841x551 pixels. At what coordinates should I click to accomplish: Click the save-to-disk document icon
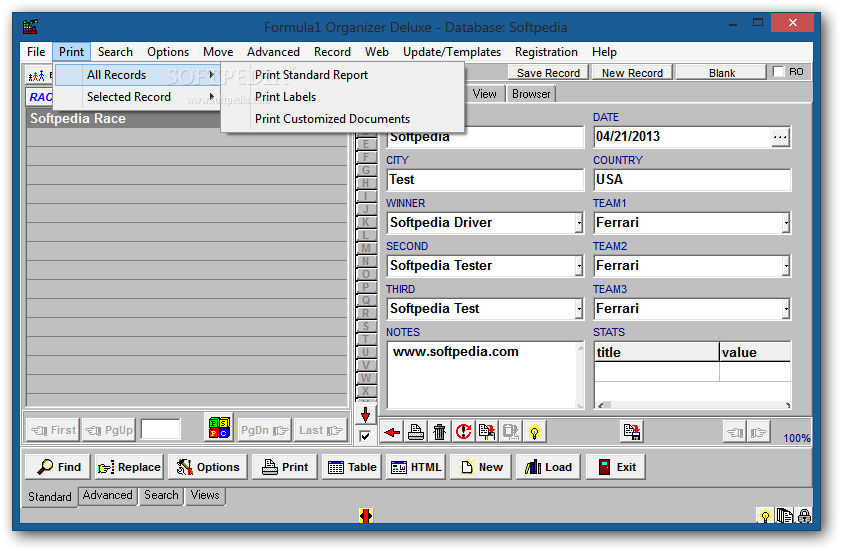(632, 432)
